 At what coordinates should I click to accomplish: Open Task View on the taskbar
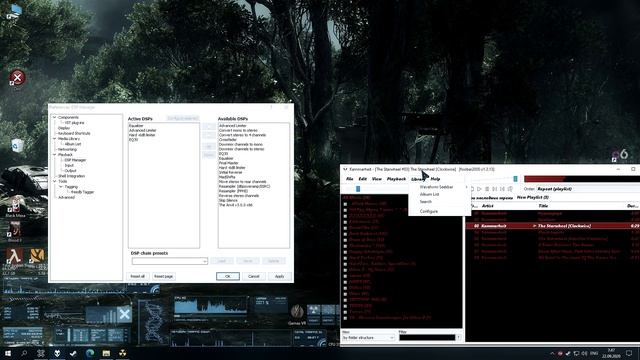click(41, 353)
